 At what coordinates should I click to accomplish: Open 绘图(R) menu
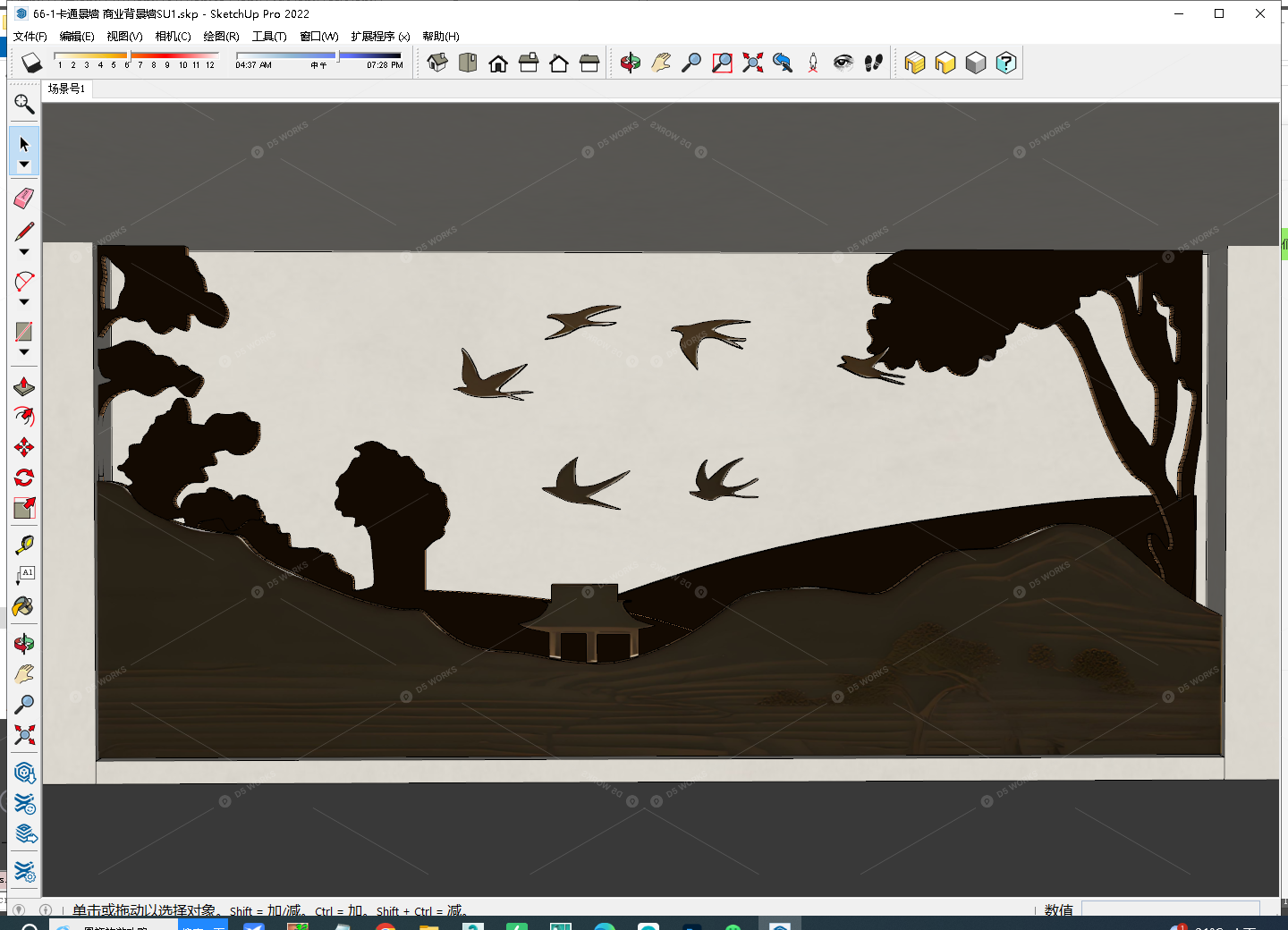point(221,37)
